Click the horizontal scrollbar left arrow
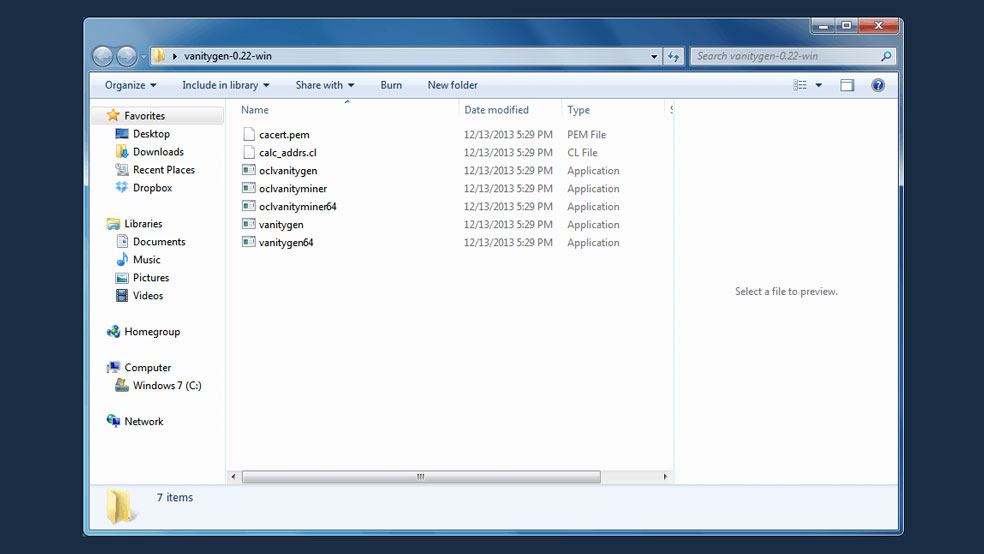This screenshot has width=984, height=554. [233, 477]
